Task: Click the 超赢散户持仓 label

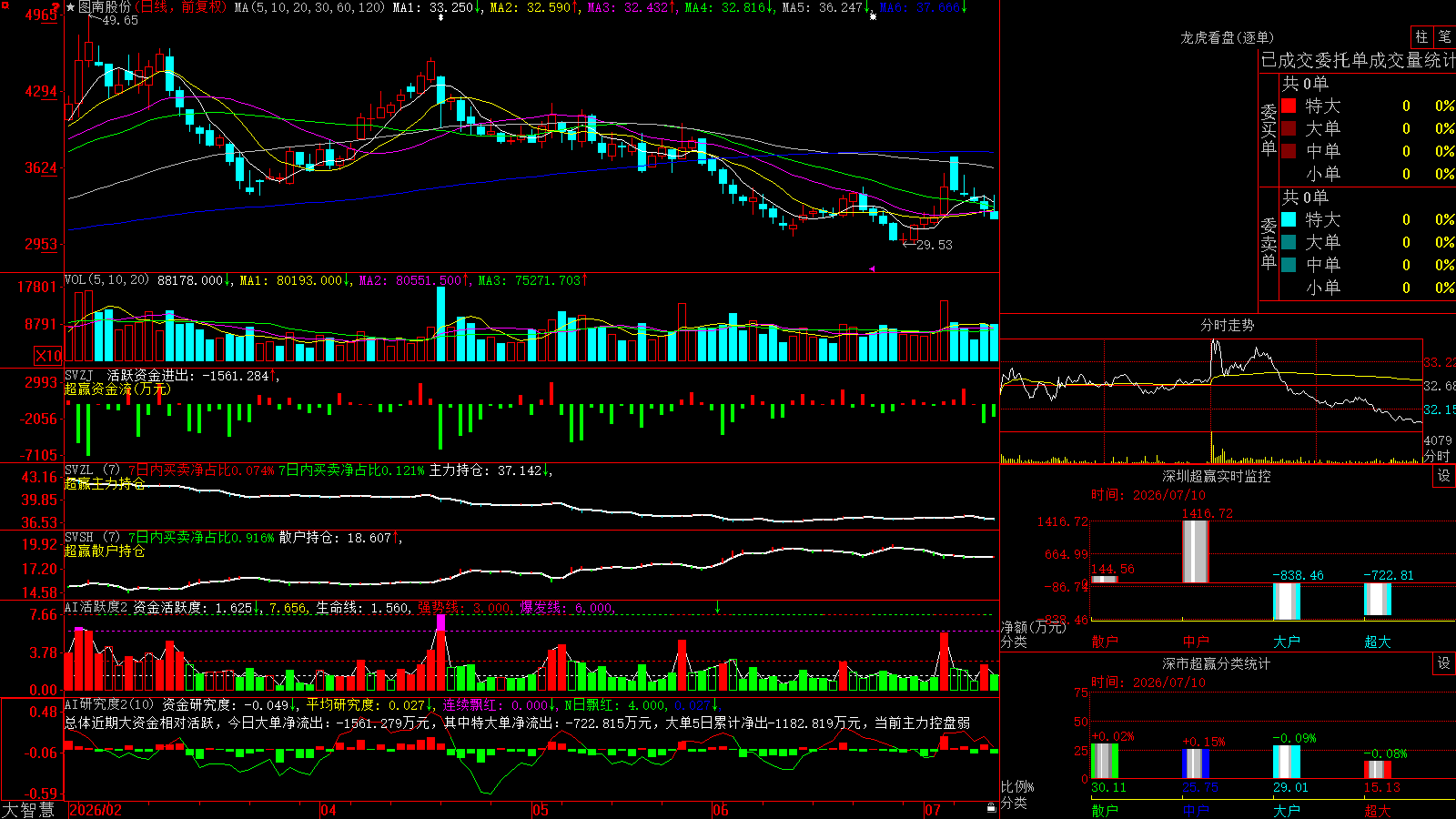Action: [105, 551]
